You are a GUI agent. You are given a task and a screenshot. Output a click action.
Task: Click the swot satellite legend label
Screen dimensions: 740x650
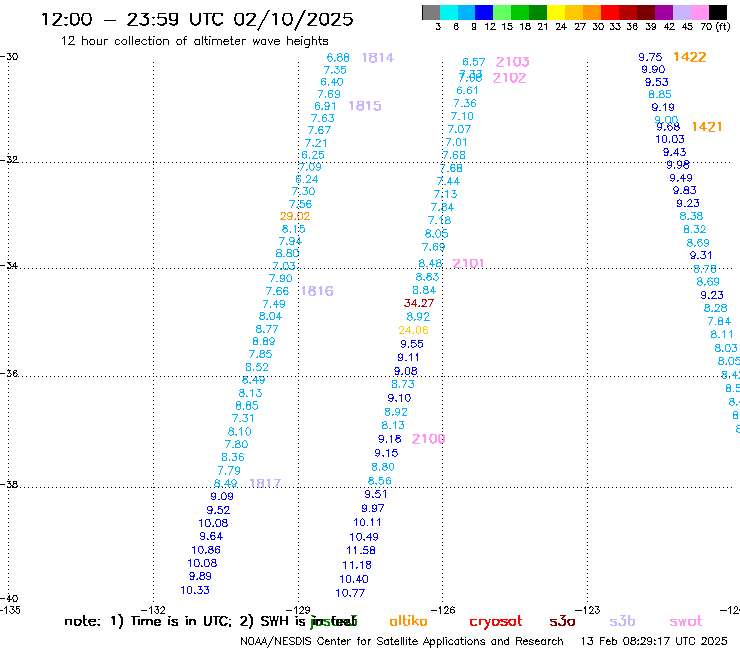686,621
